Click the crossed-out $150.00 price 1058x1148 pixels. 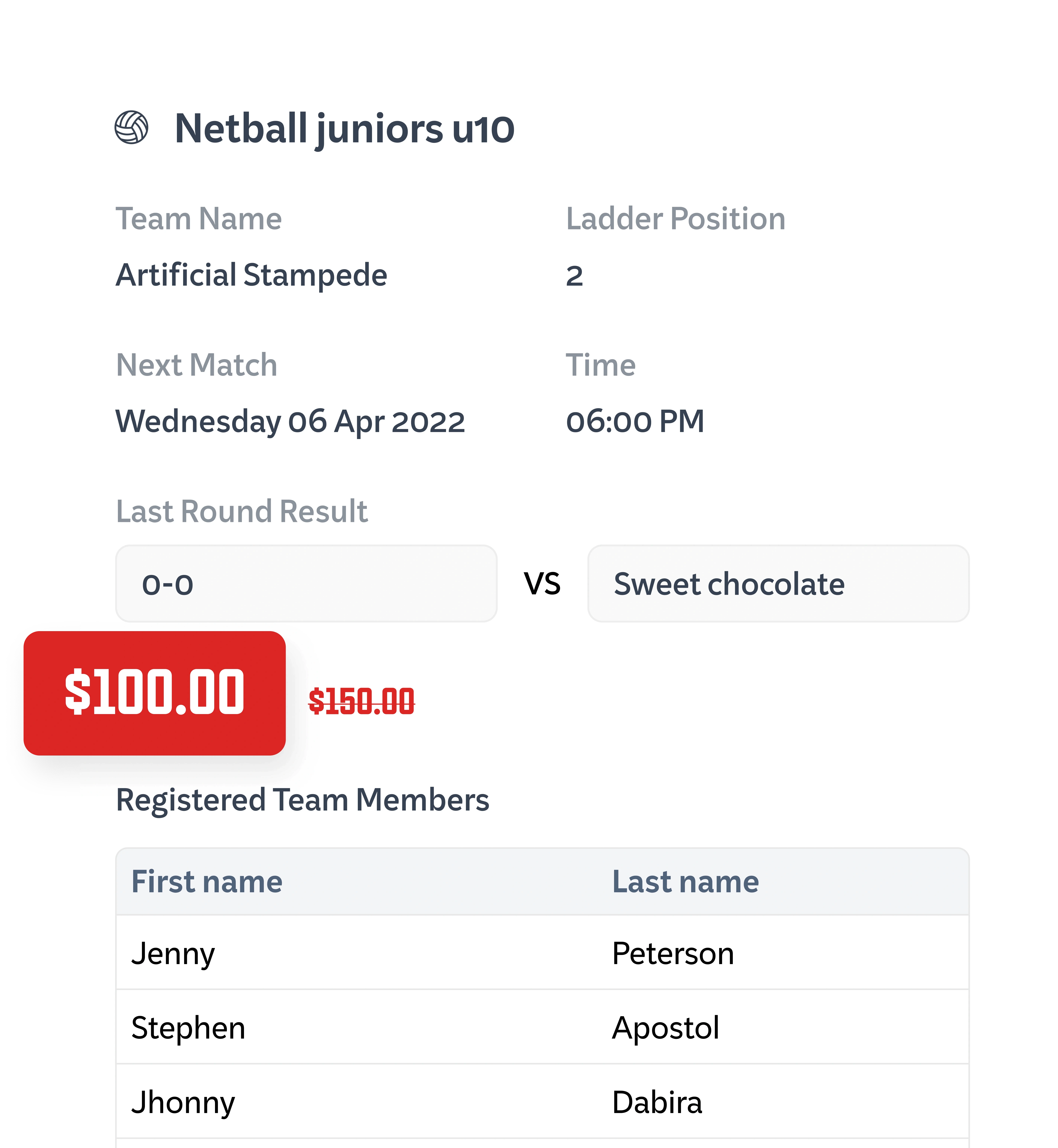tap(361, 702)
